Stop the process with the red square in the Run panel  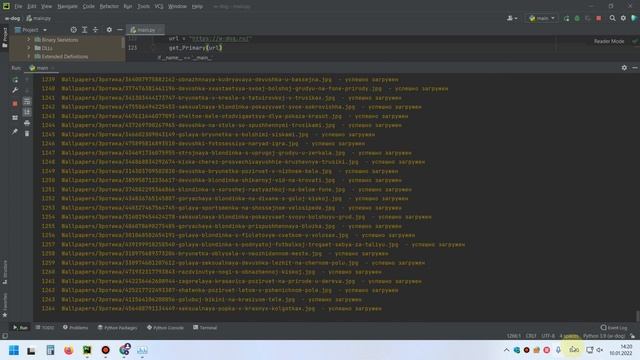pyautogui.click(x=15, y=104)
